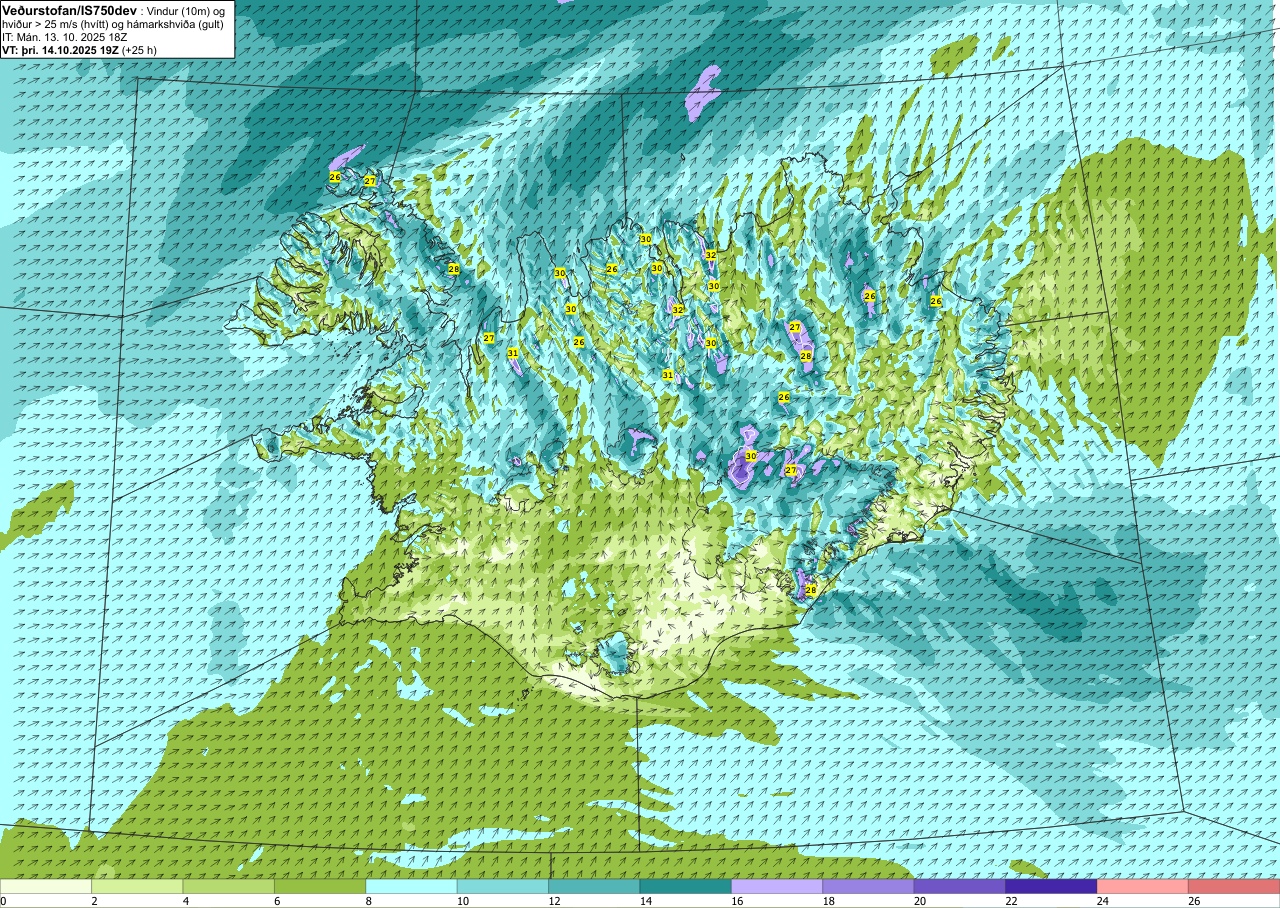This screenshot has width=1280, height=908.
Task: Pick the 10–12 m/s light teal legend swatch
Action: (503, 886)
